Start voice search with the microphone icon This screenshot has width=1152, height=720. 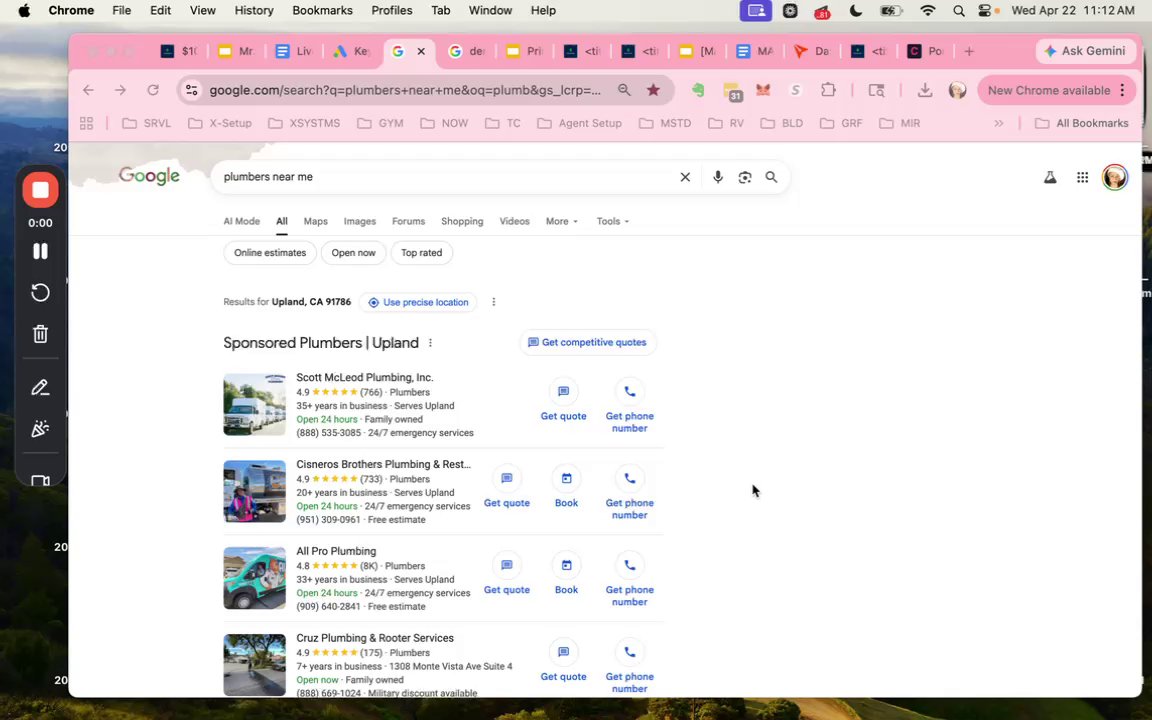point(718,177)
